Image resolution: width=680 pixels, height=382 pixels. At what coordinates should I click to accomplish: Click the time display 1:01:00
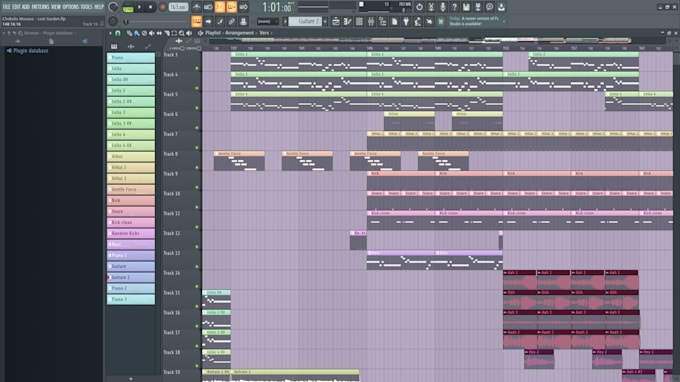[277, 7]
